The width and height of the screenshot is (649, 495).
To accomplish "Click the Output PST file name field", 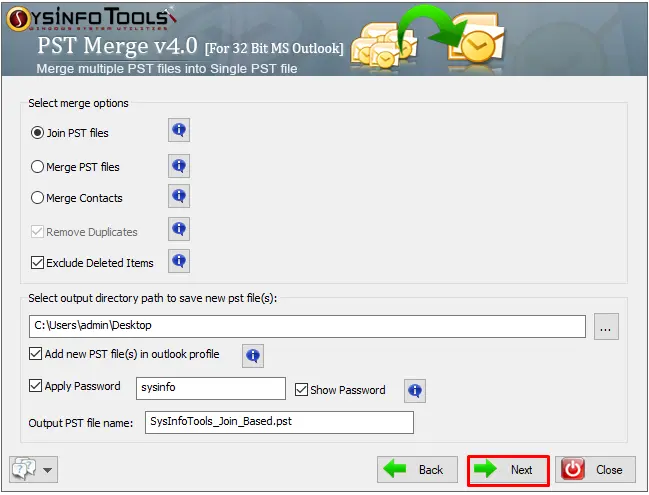I will [279, 422].
